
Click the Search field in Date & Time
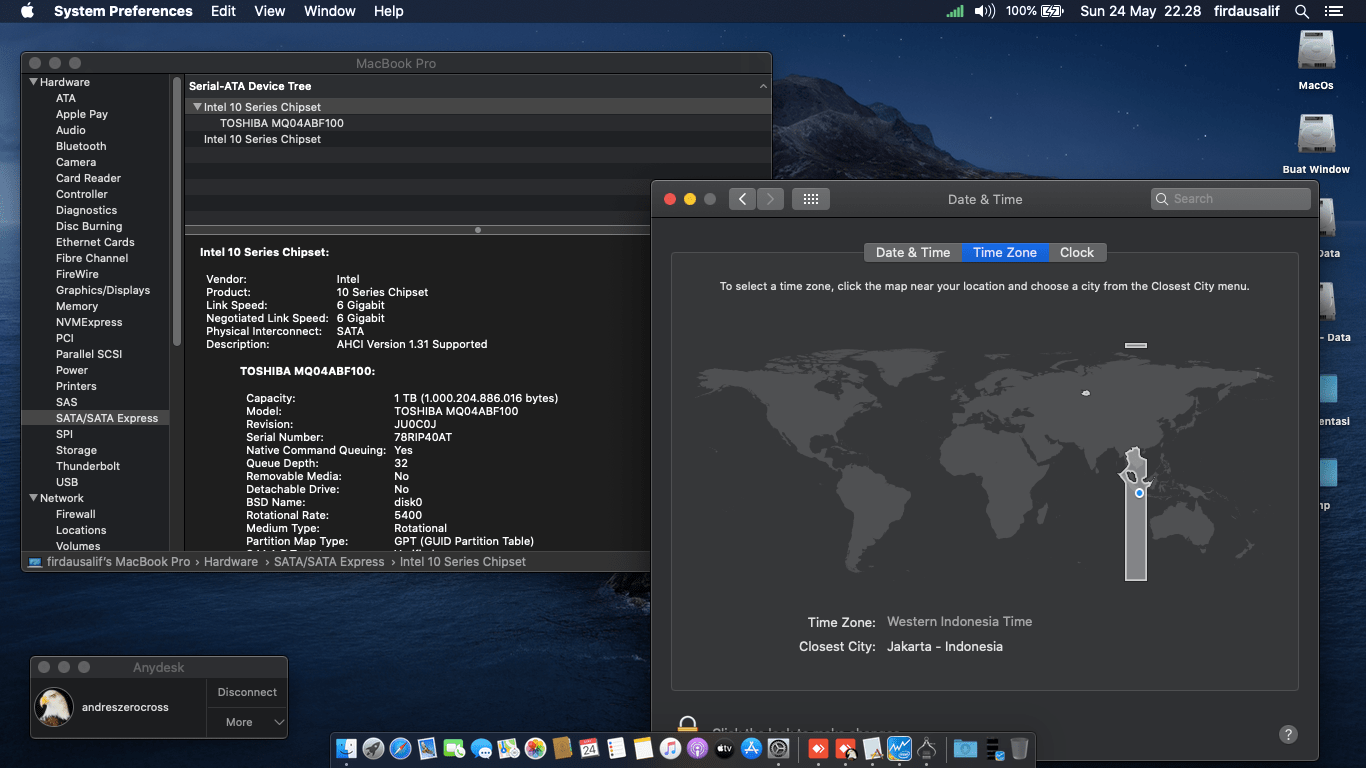1229,198
